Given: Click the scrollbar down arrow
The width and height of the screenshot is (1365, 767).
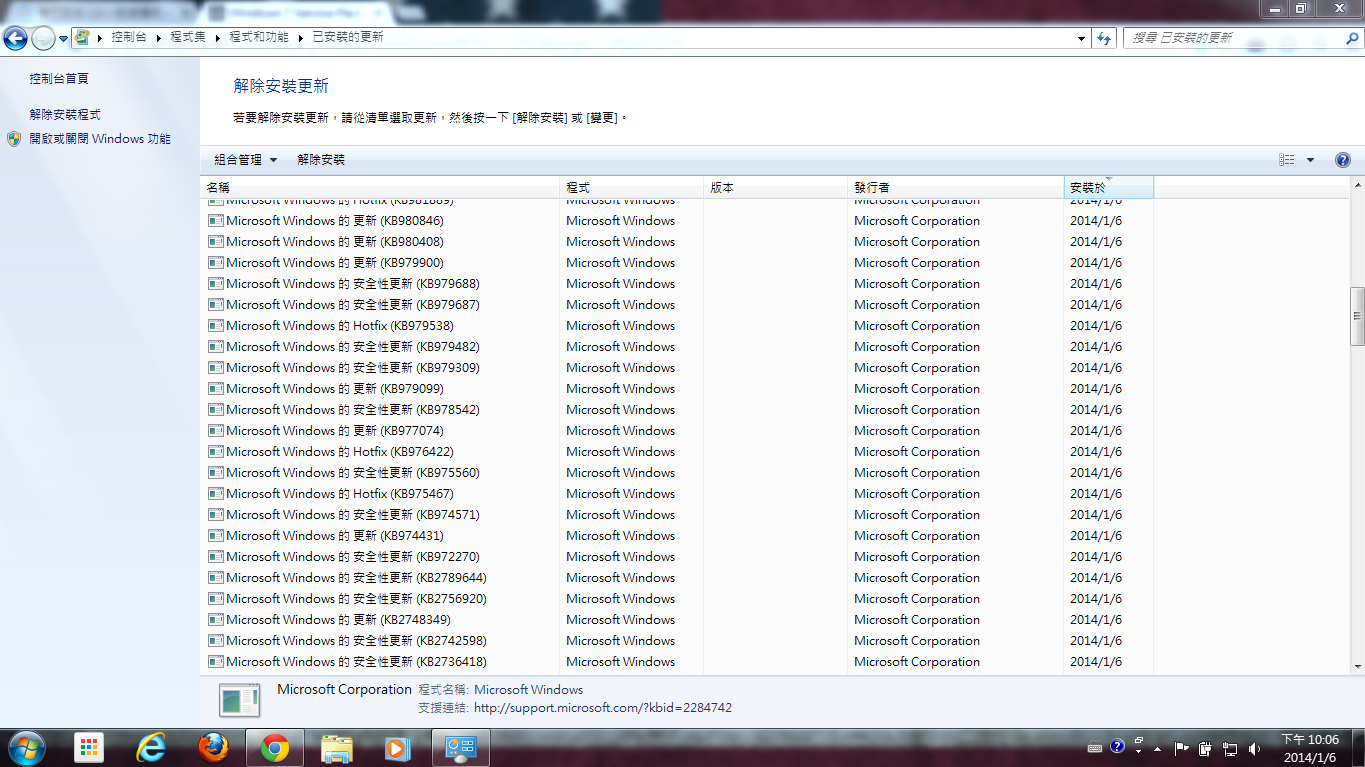Looking at the screenshot, I should 1357,667.
